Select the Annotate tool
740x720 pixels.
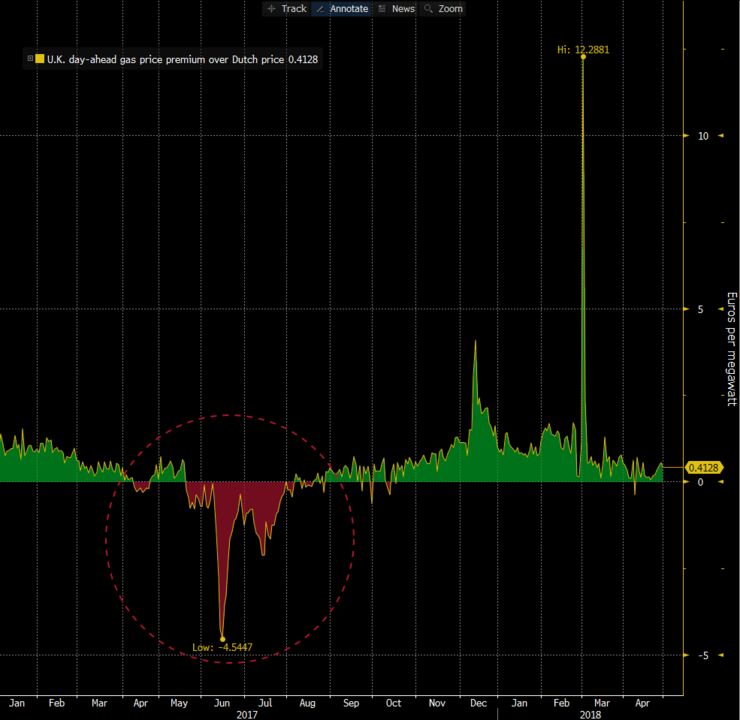(343, 8)
